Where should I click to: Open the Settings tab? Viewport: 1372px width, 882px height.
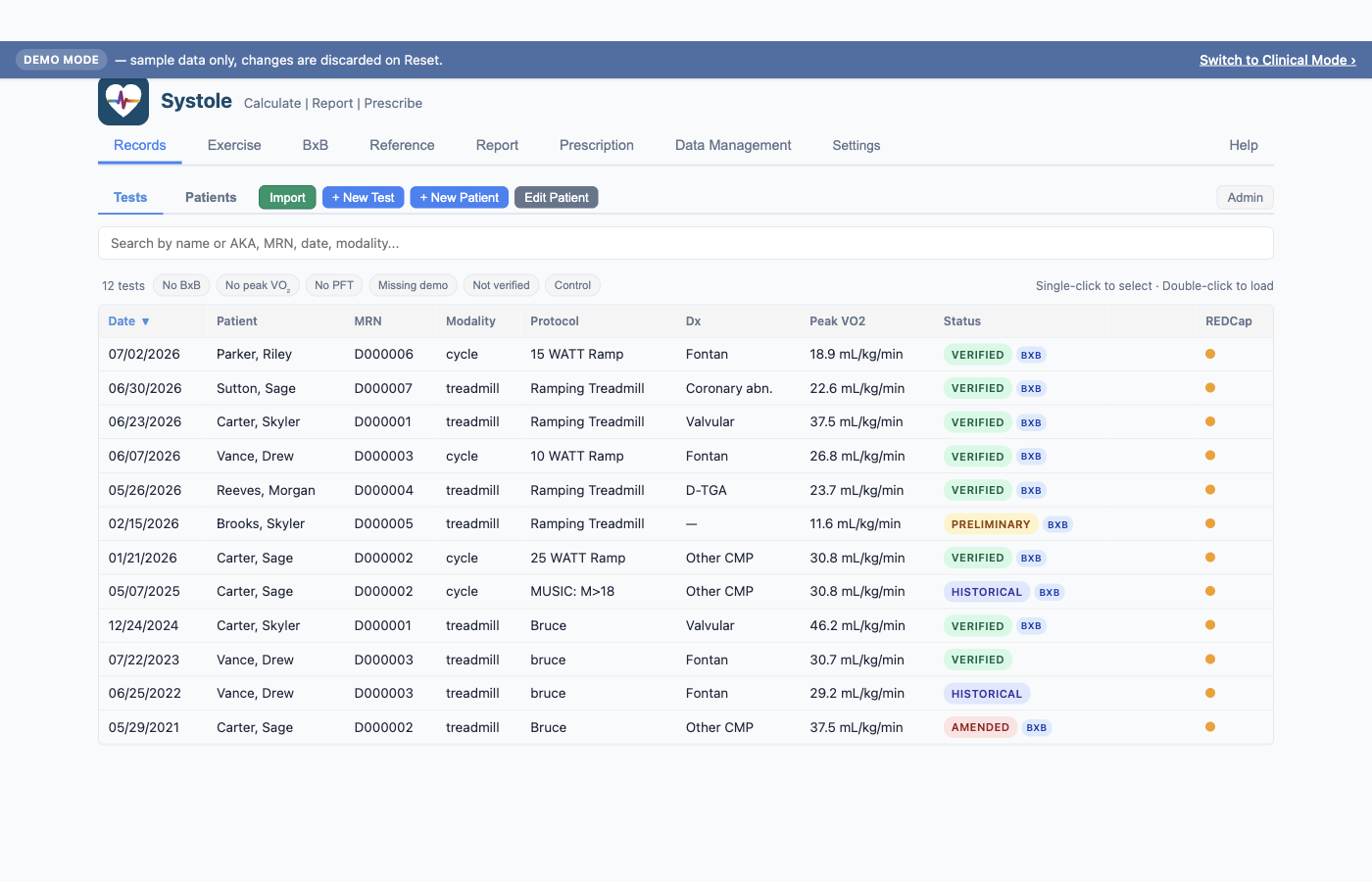(857, 145)
